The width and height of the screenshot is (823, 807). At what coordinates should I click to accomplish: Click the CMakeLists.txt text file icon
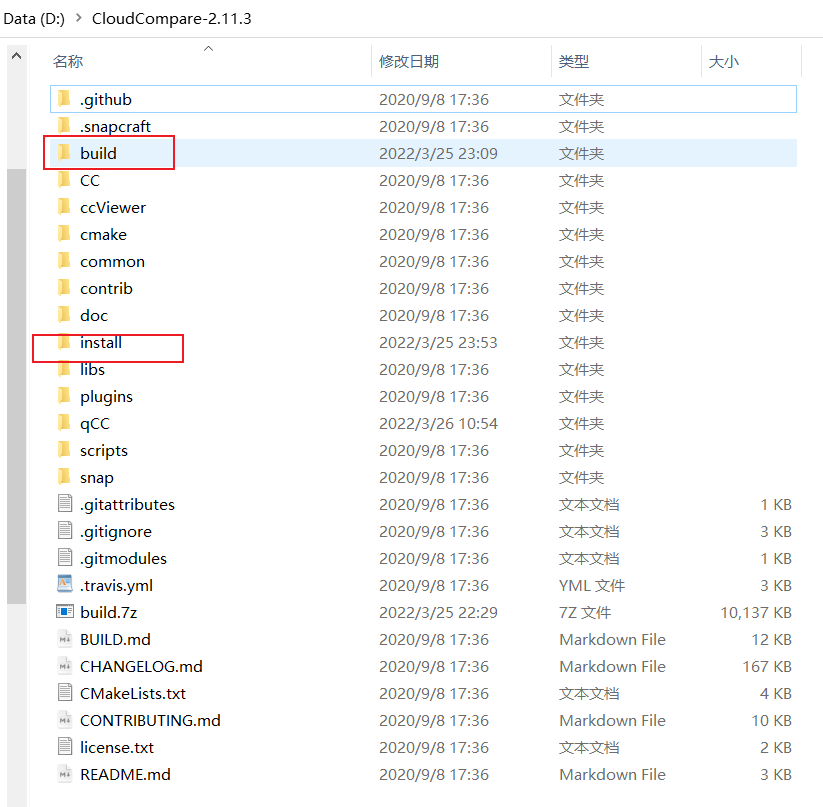coord(63,693)
